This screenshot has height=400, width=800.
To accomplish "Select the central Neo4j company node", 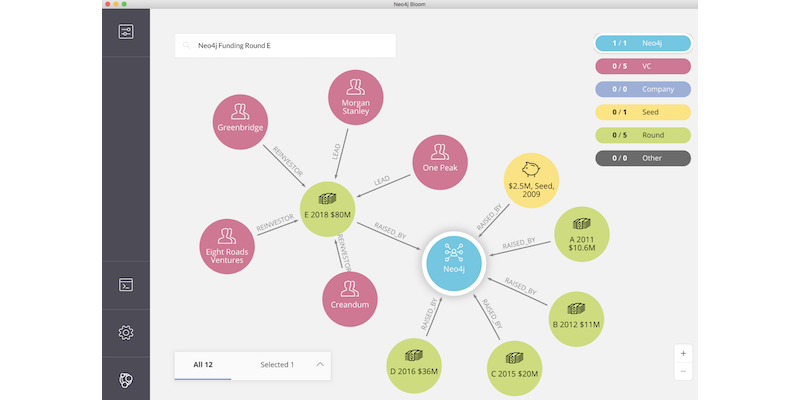I will pos(454,264).
